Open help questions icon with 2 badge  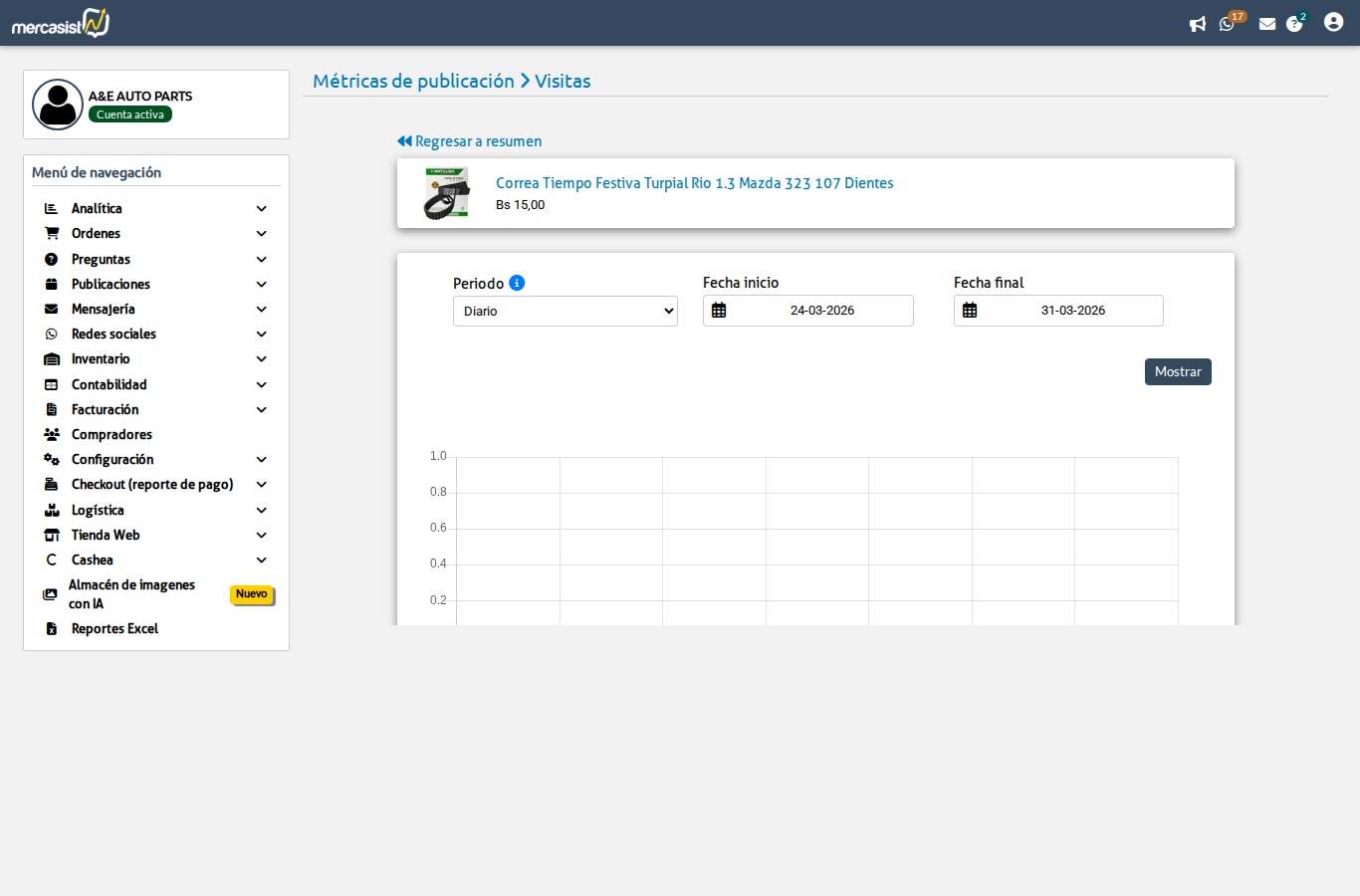(x=1294, y=24)
